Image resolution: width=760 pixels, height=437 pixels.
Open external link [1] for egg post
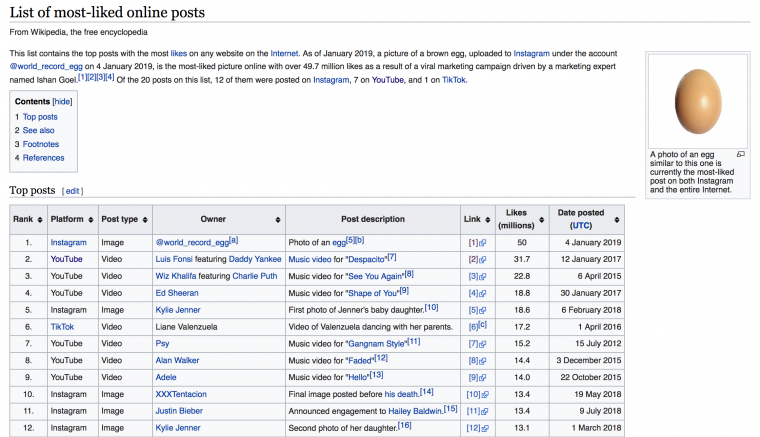pyautogui.click(x=477, y=243)
